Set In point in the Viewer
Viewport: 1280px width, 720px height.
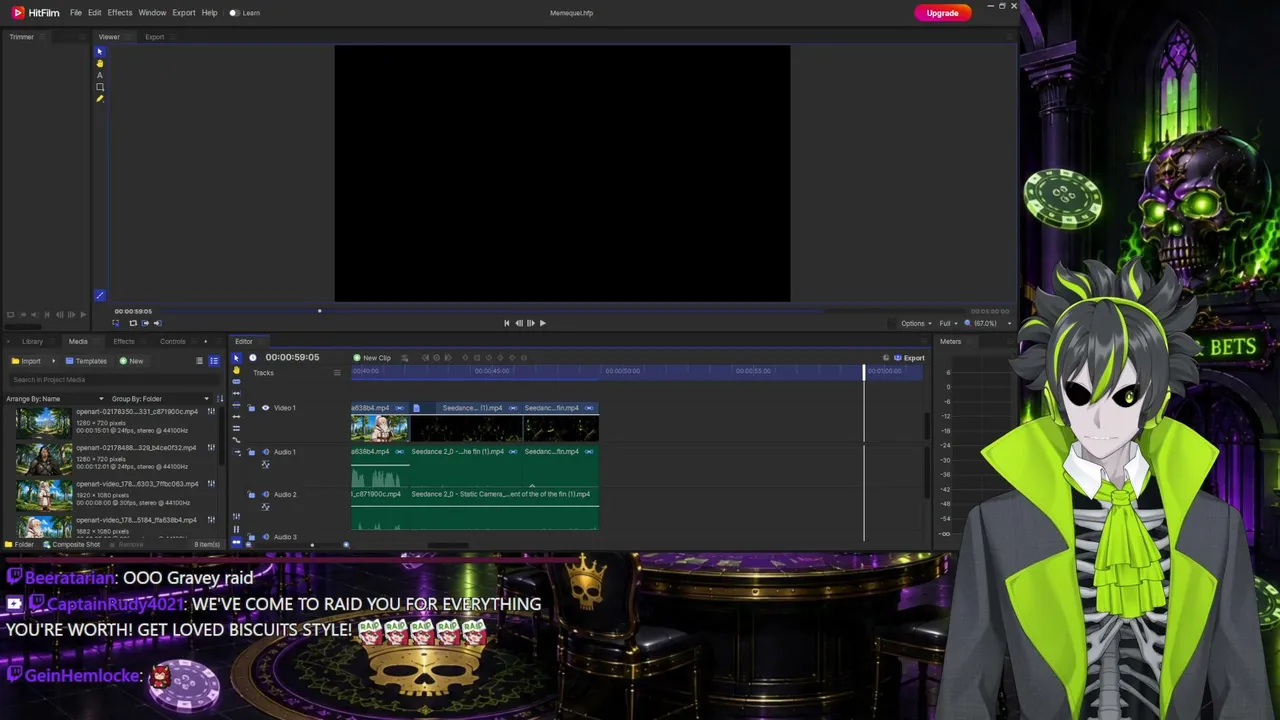pyautogui.click(x=145, y=323)
